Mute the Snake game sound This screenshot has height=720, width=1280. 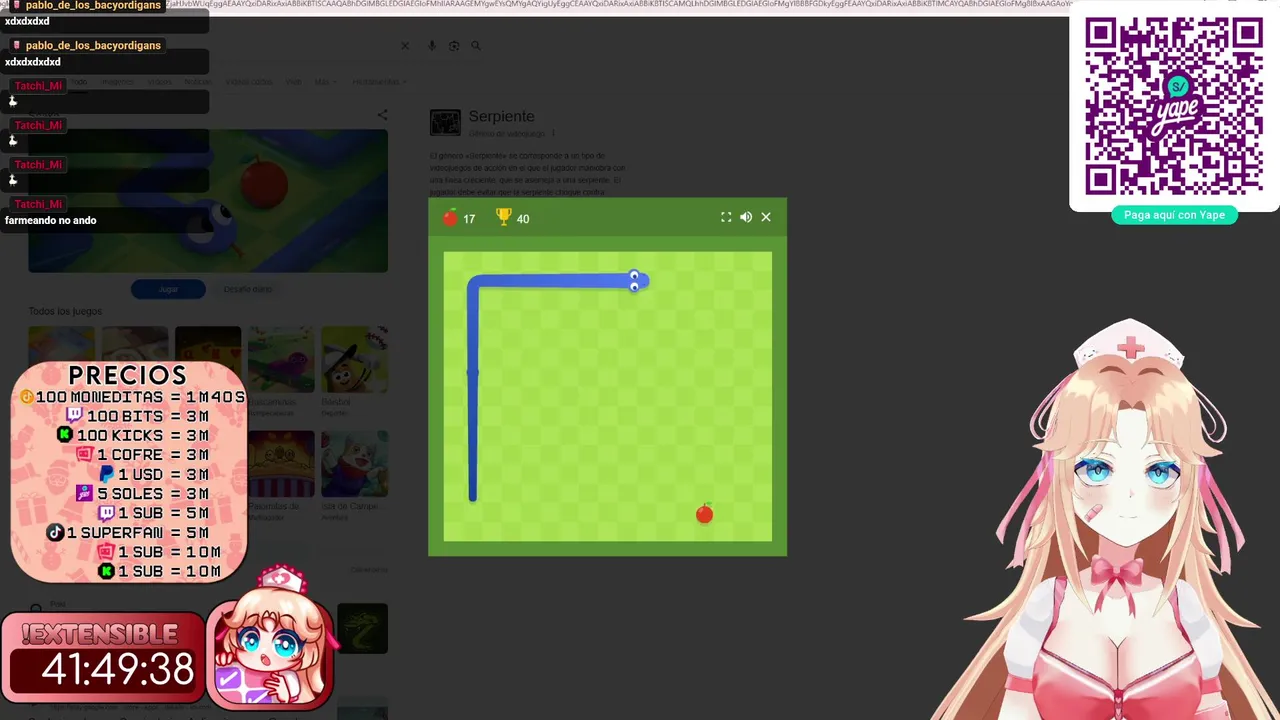click(746, 217)
